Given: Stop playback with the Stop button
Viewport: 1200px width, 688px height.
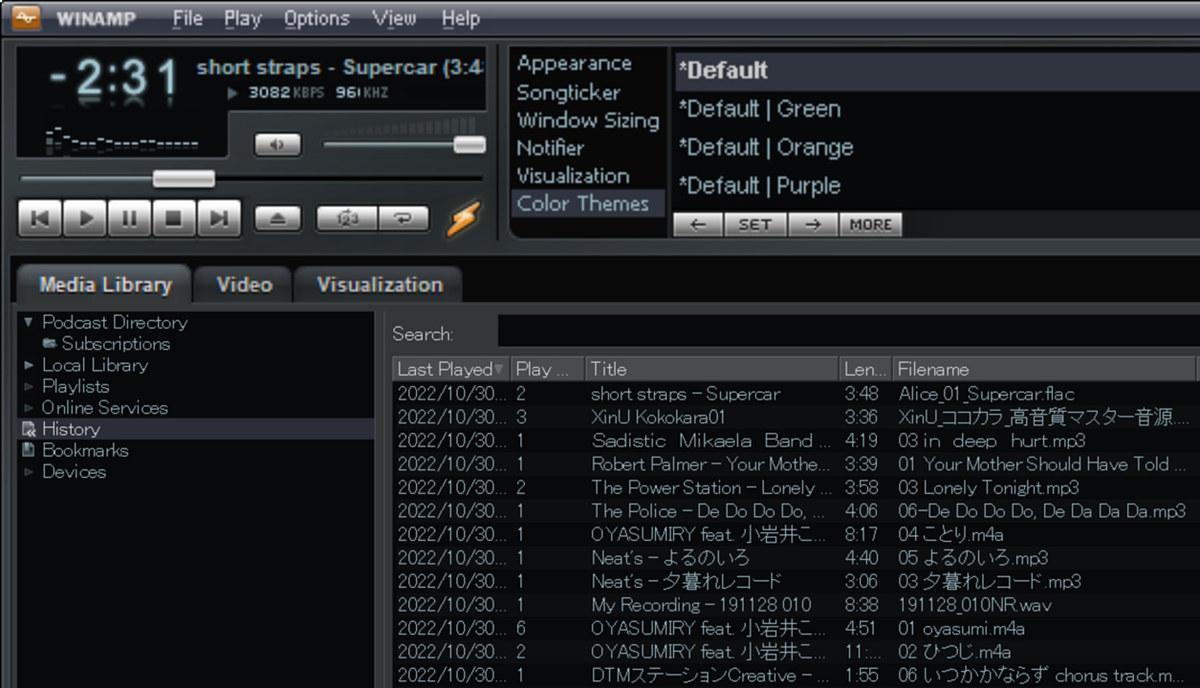Looking at the screenshot, I should (174, 218).
